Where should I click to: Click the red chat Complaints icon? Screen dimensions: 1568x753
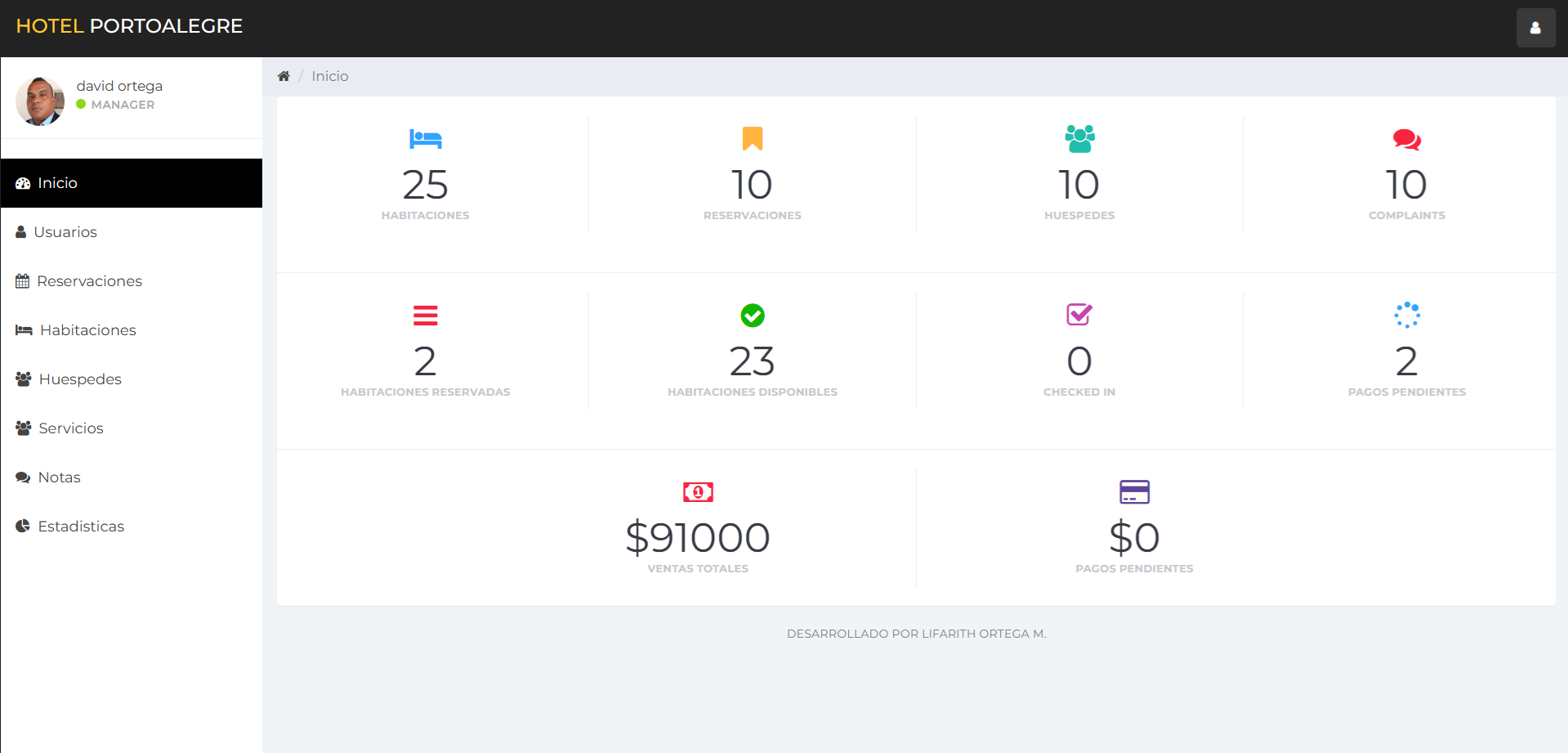1406,140
